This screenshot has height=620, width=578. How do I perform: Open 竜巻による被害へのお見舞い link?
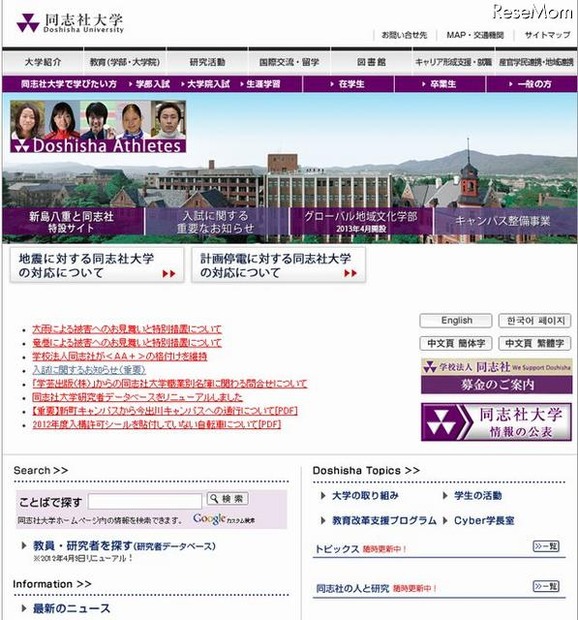(x=127, y=342)
